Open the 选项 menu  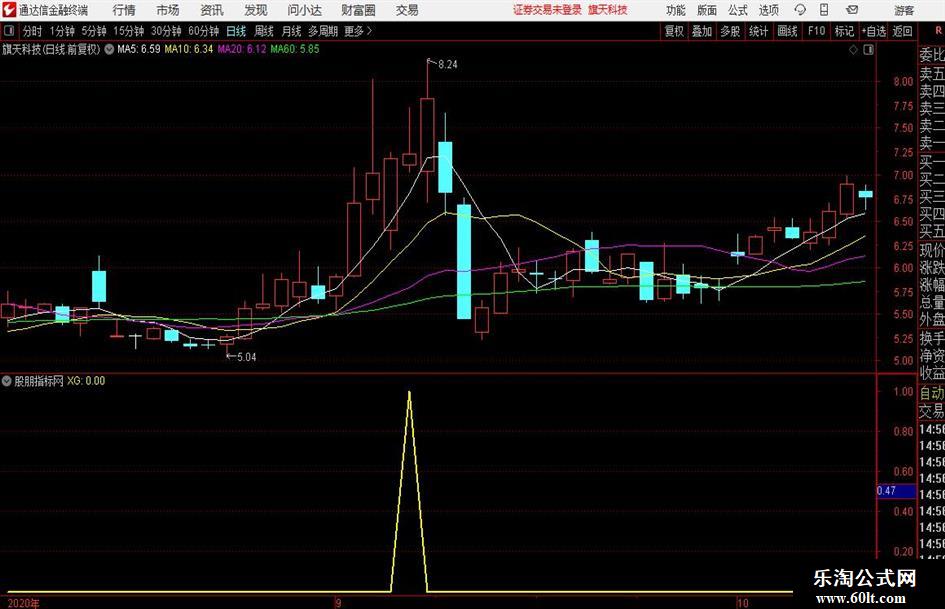point(768,10)
